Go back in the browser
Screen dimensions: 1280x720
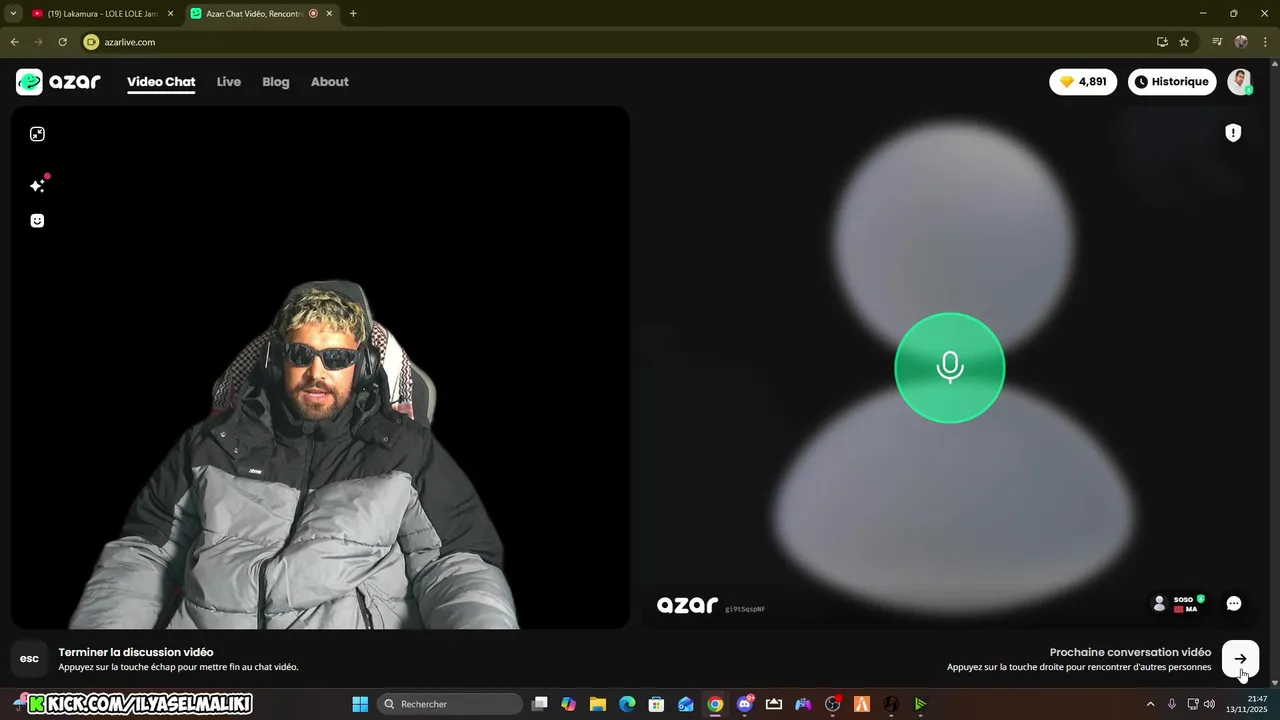(x=14, y=42)
